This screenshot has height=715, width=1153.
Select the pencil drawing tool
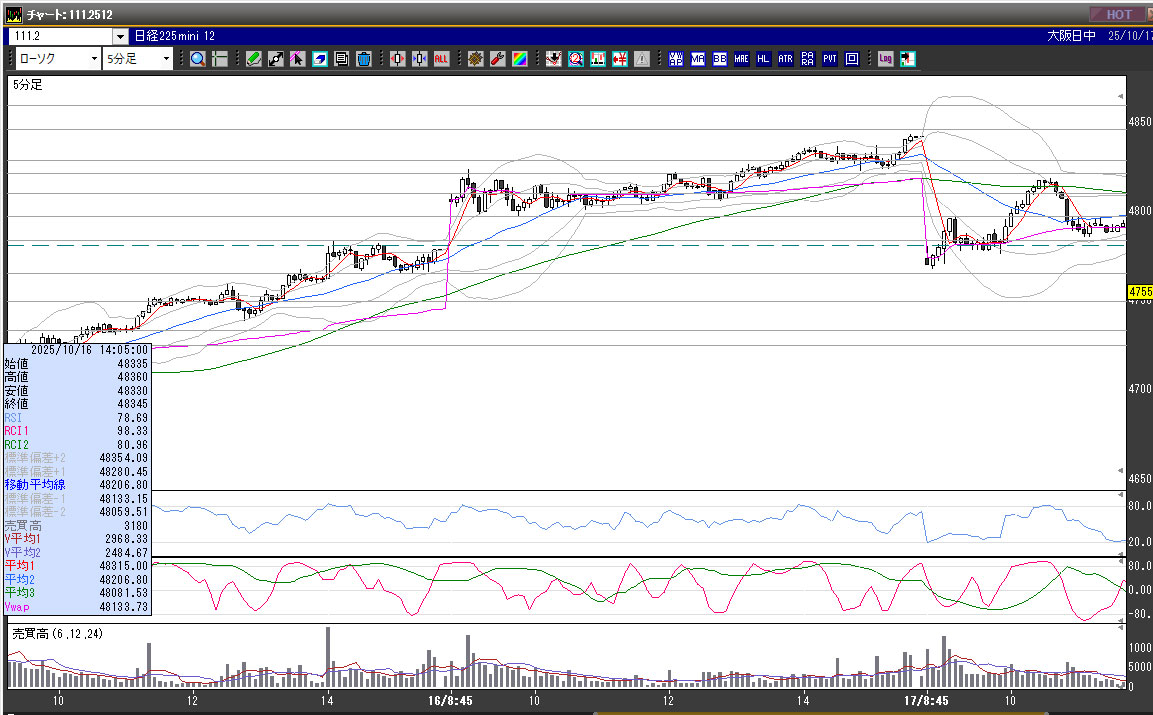(x=253, y=59)
